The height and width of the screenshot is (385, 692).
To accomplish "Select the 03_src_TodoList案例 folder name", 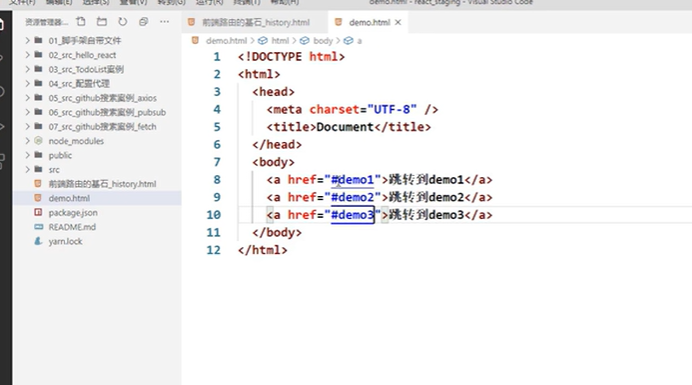I will tap(86, 69).
